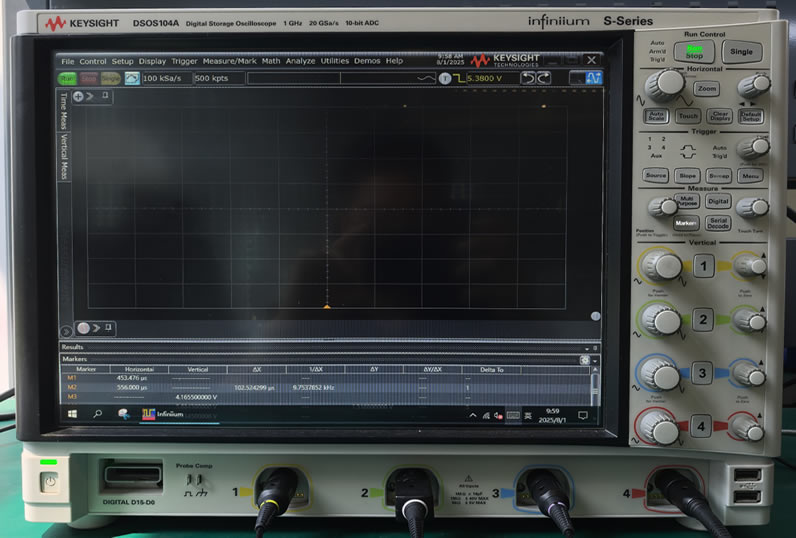Toggle the physical Run/Stop key

pos(693,52)
